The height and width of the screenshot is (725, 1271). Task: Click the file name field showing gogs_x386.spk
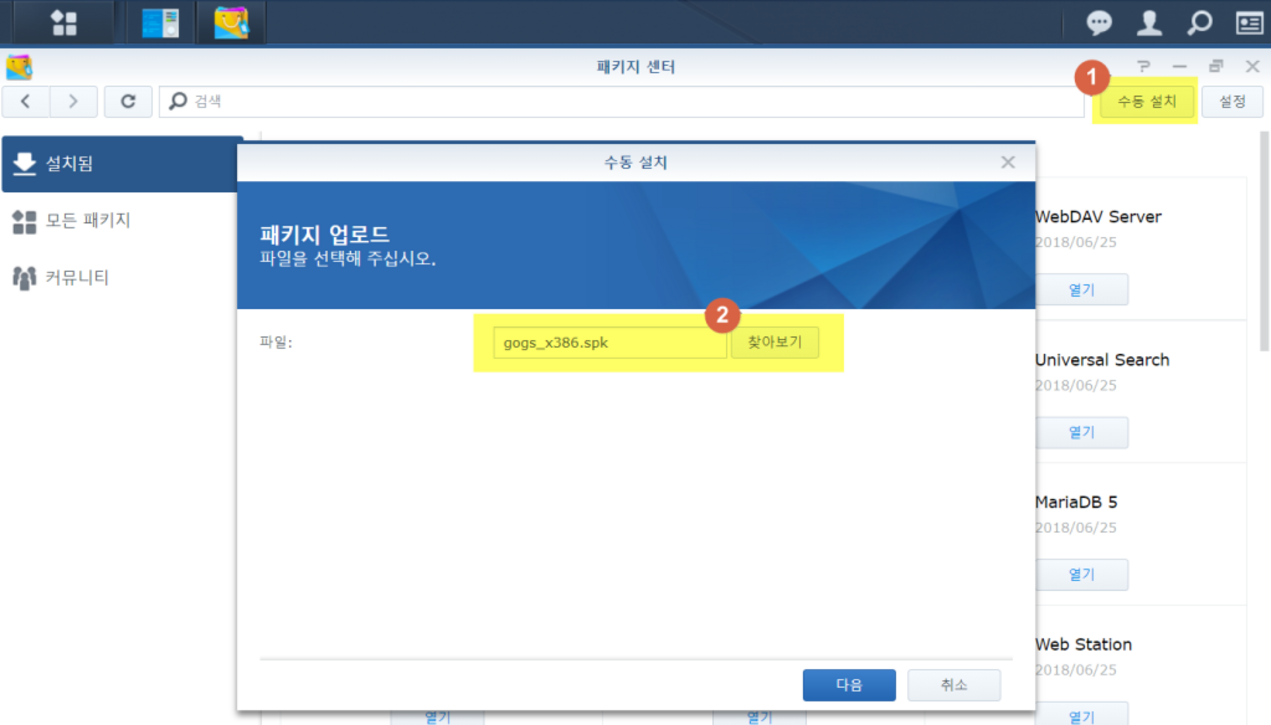[x=609, y=343]
